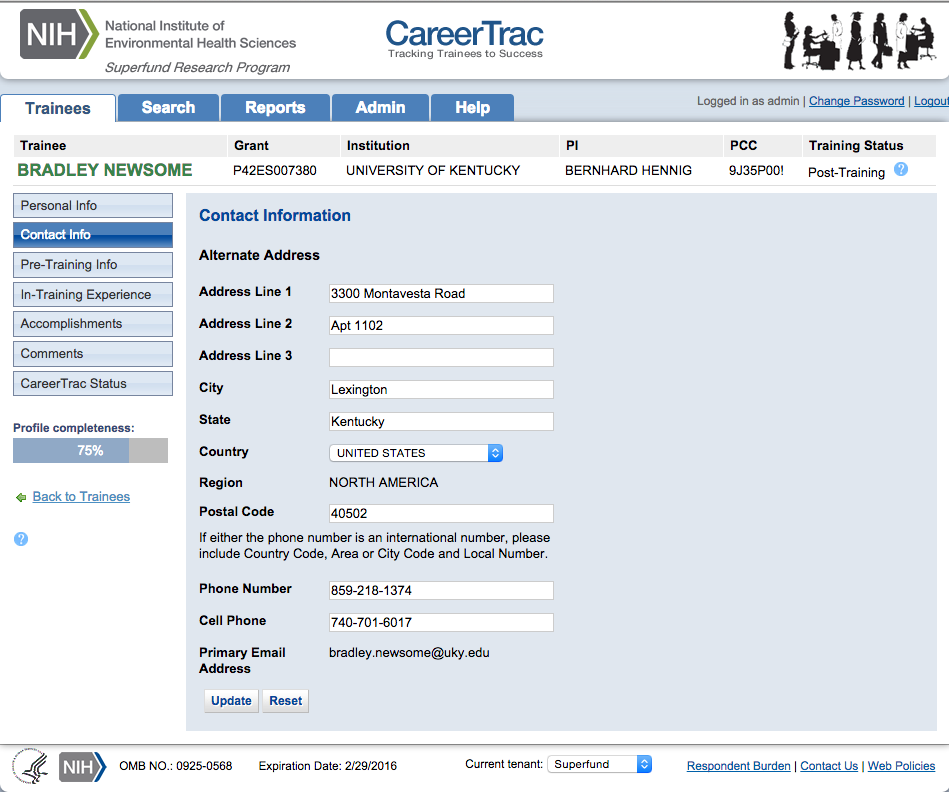
Task: Click the email bradley.newsome@uky.edu
Action: (x=409, y=653)
